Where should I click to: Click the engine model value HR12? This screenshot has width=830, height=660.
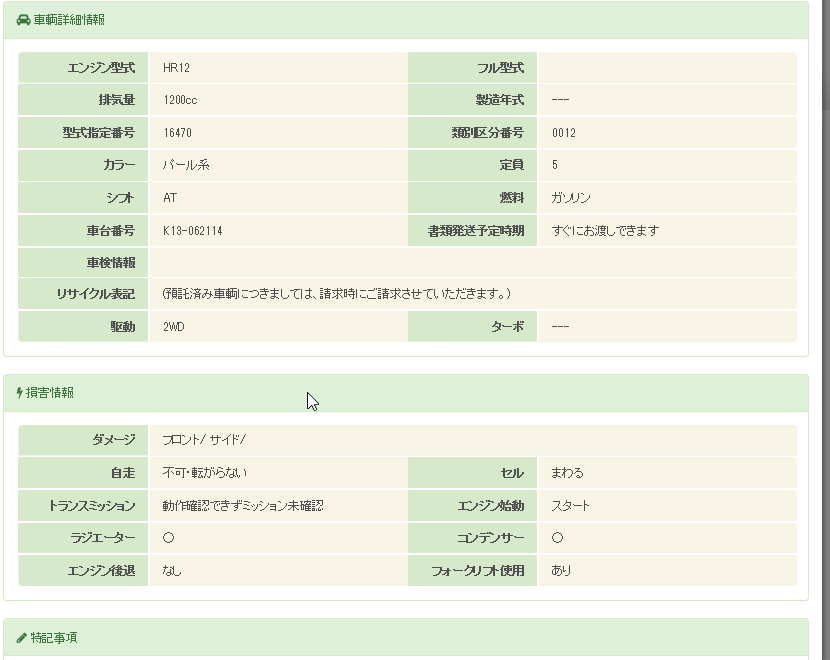click(176, 68)
